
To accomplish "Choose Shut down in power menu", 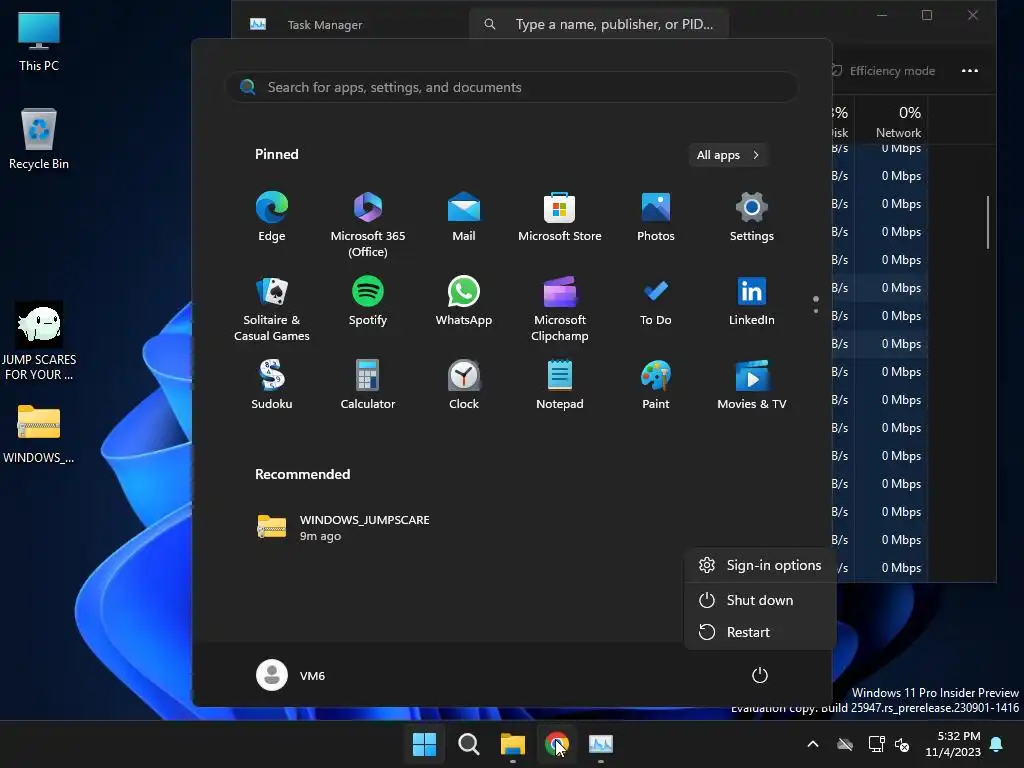I will pos(760,600).
